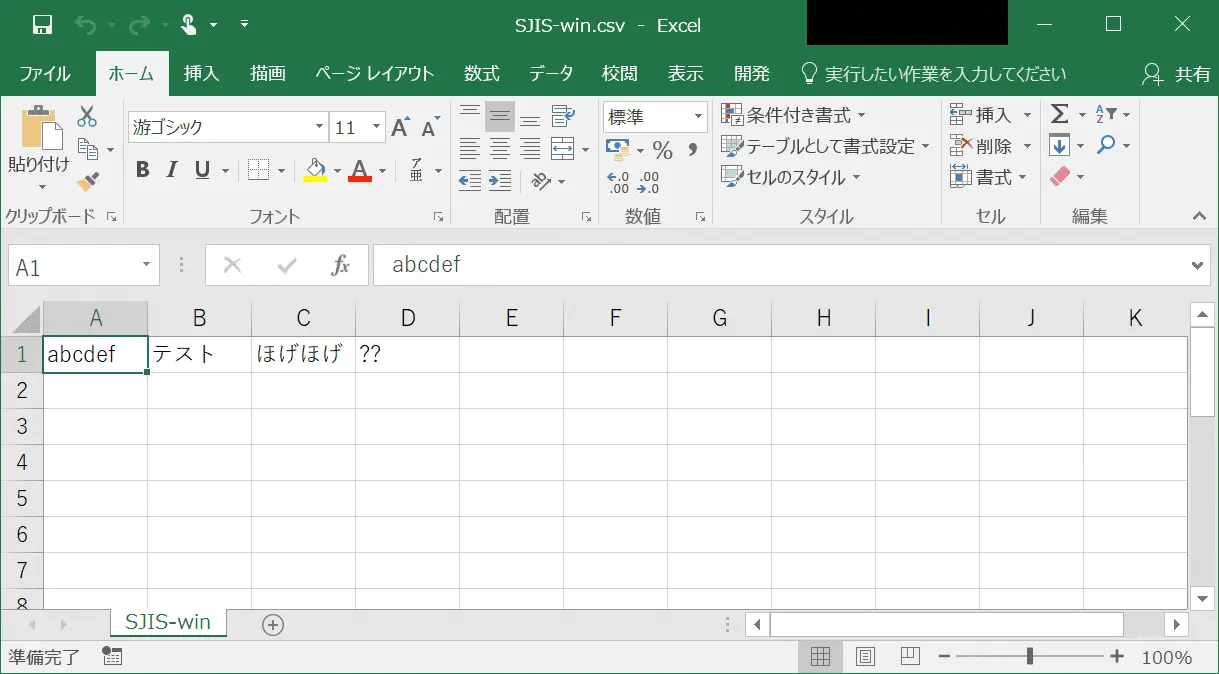
Task: Click the Save icon in title bar
Action: (42, 25)
